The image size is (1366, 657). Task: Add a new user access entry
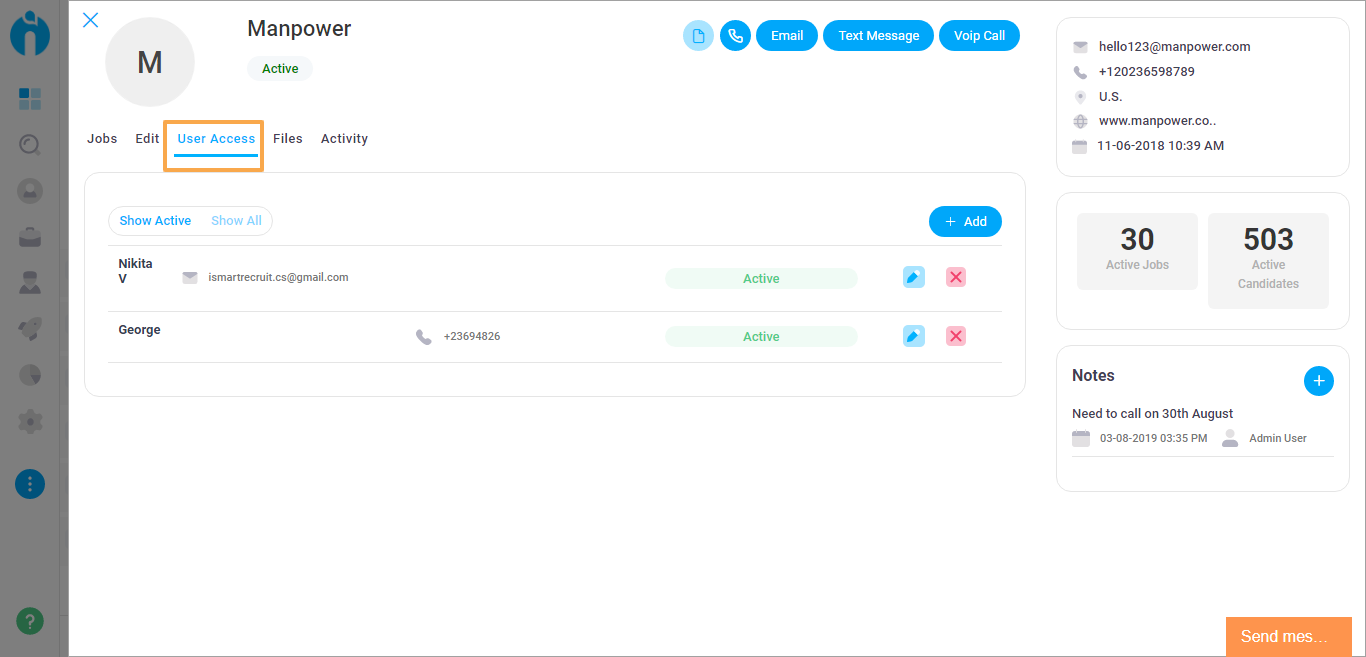pos(965,222)
